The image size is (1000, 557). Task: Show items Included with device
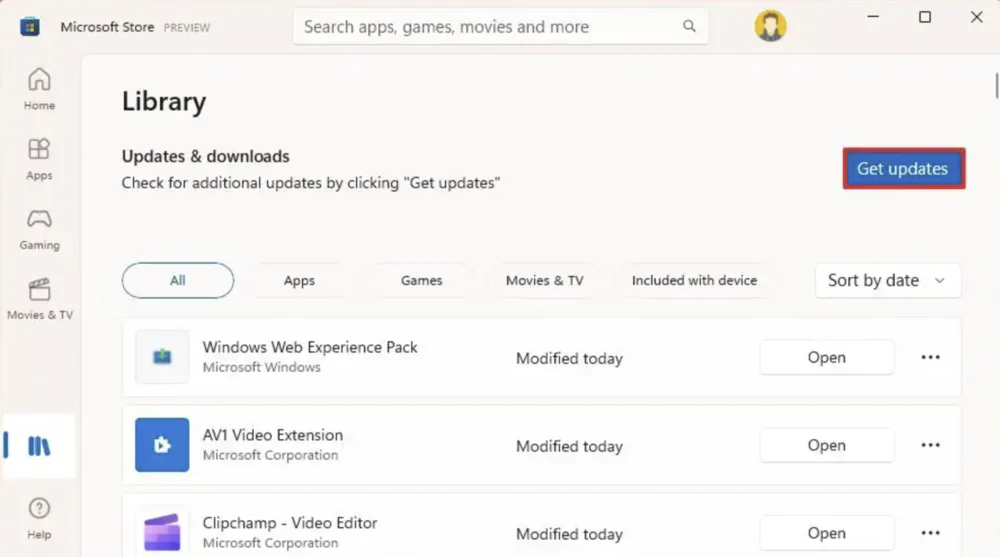pos(695,280)
